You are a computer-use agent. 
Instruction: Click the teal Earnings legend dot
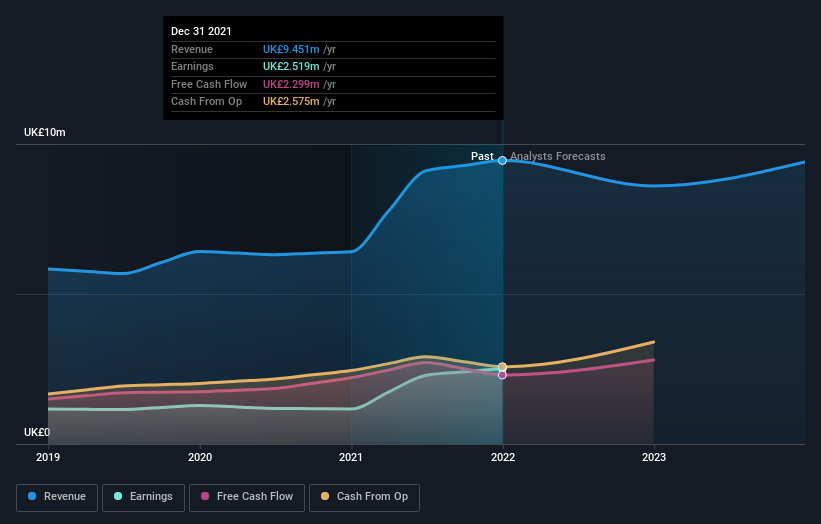click(x=118, y=496)
